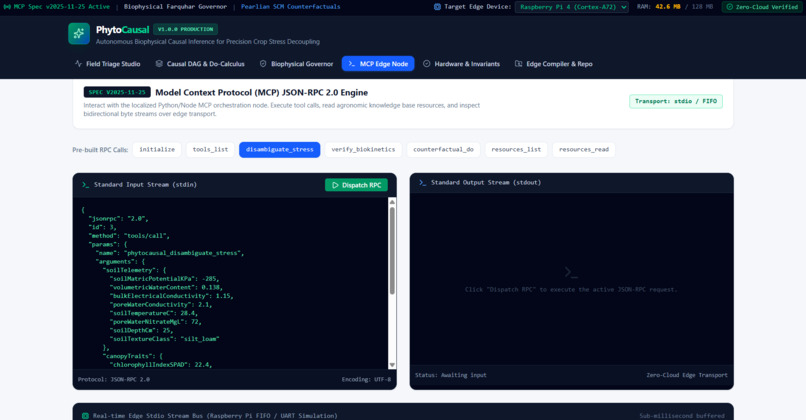
Task: Click the play icon in Dispatch RPC
Action: coord(335,185)
